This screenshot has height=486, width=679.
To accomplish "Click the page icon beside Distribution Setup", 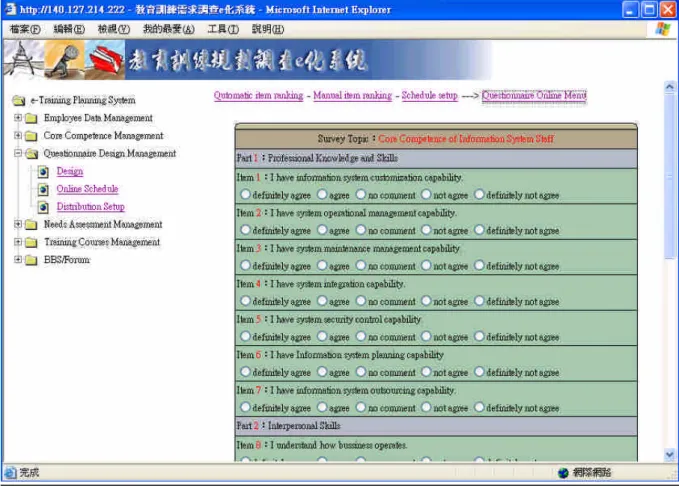I will tap(43, 207).
